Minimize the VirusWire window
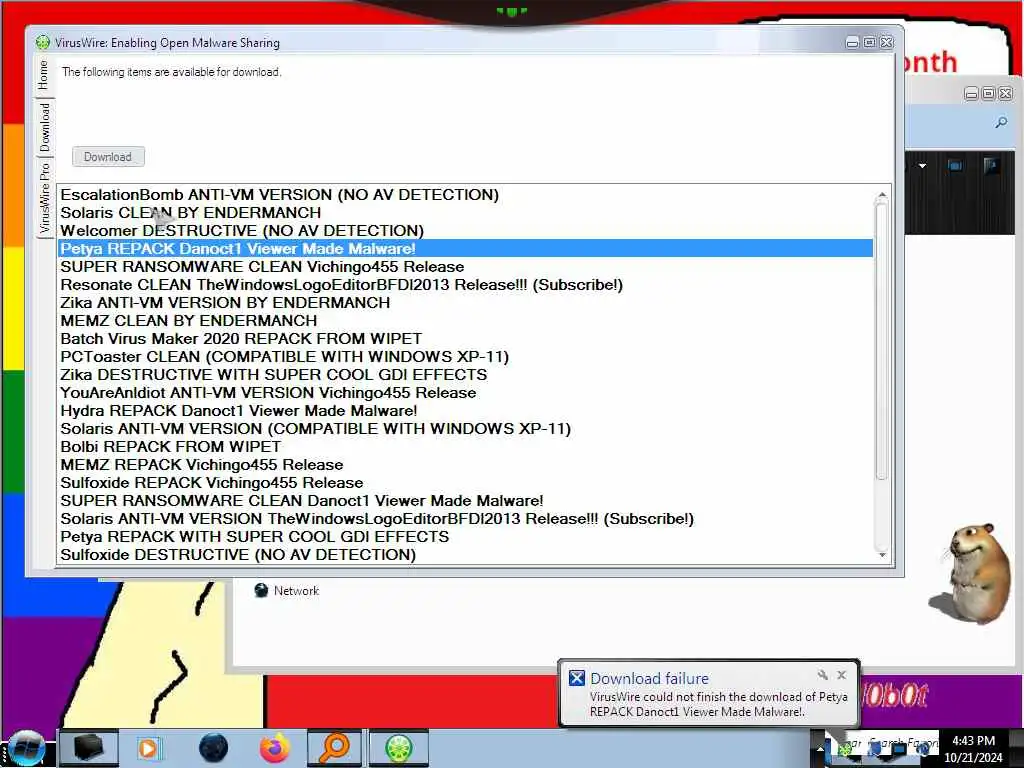Viewport: 1024px width, 768px height. pyautogui.click(x=852, y=42)
